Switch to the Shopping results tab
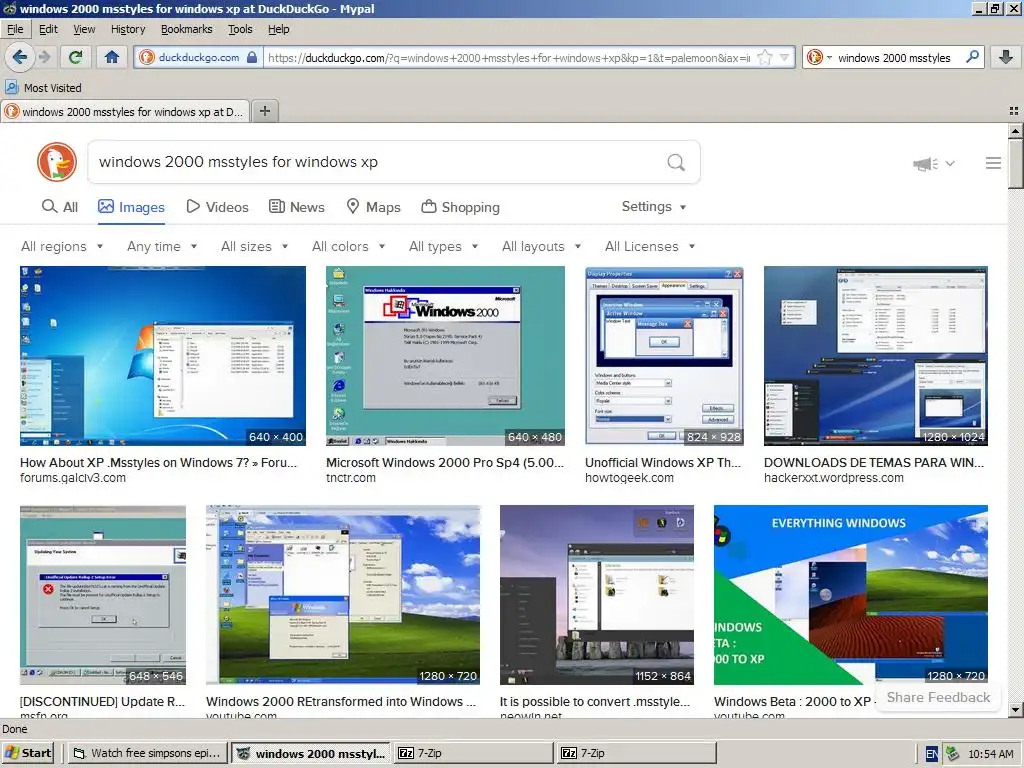The width and height of the screenshot is (1024, 768). (x=460, y=207)
